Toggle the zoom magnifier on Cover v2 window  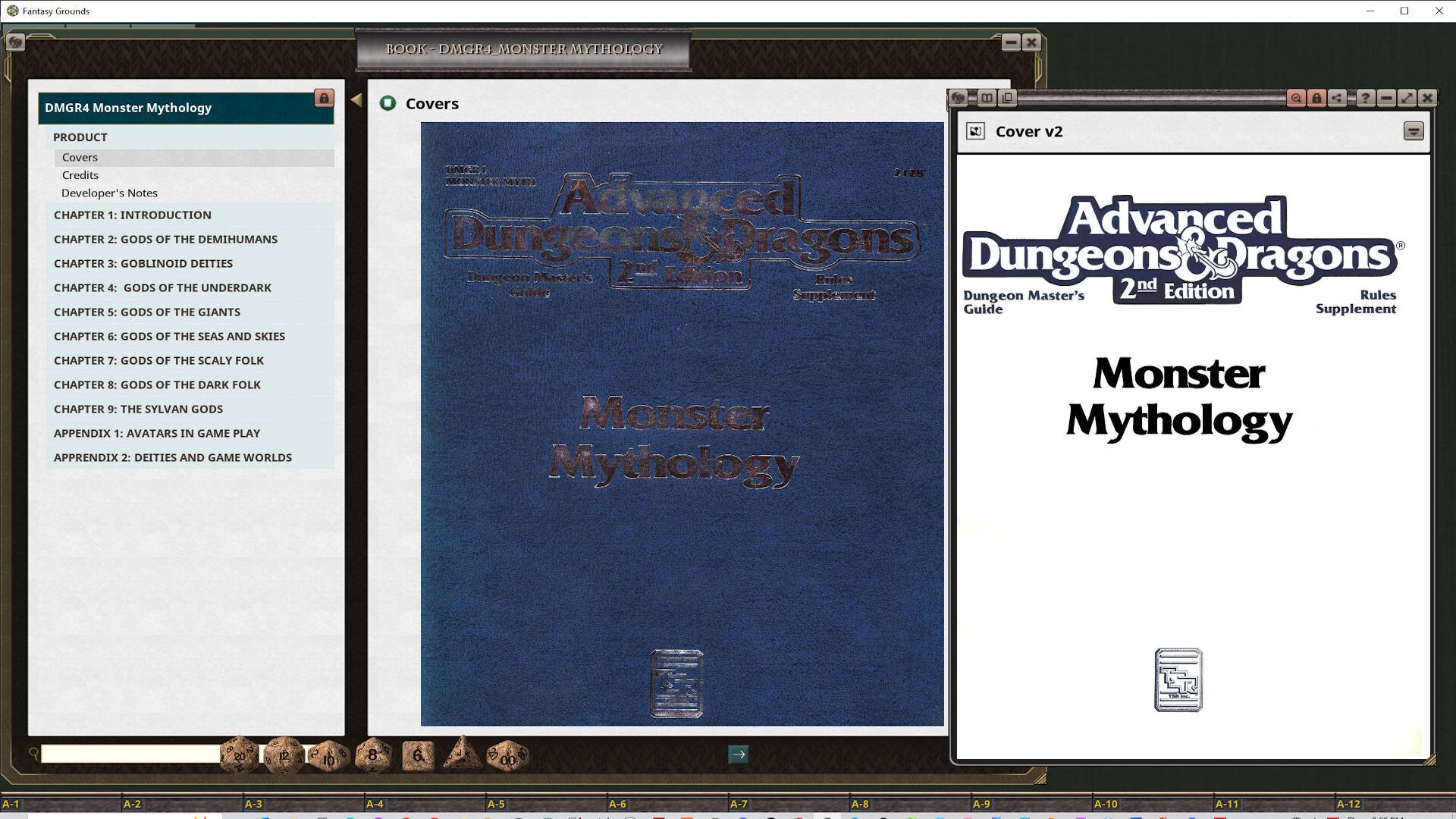point(1296,98)
